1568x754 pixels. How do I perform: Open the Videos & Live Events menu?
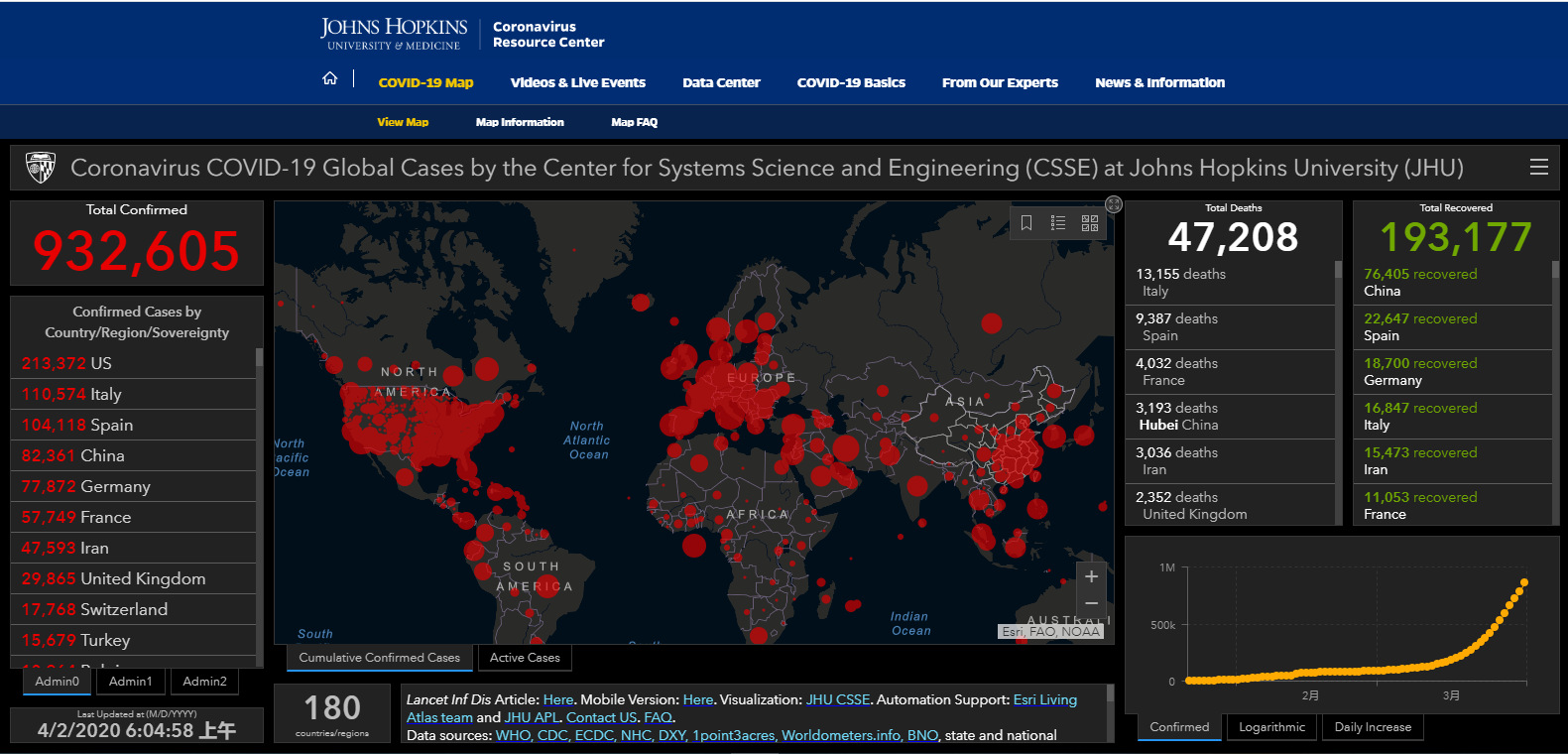[x=577, y=82]
